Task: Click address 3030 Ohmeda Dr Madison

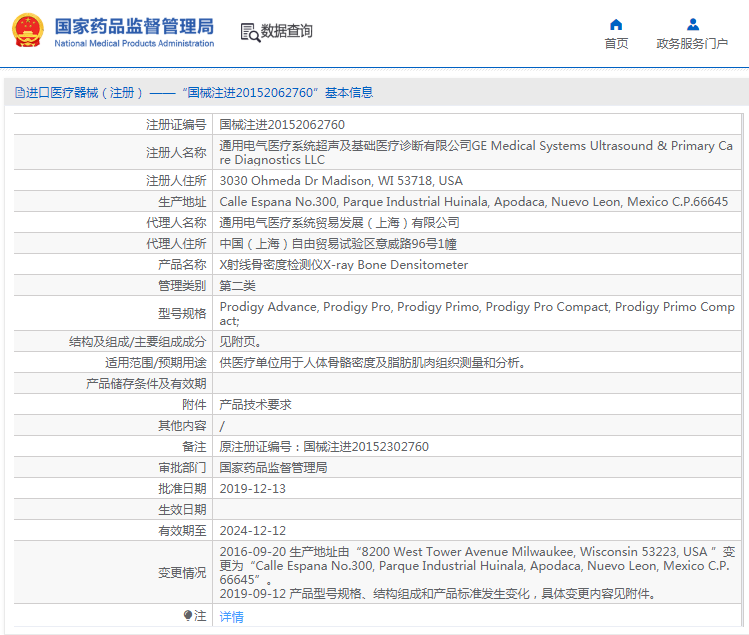Action: coord(341,181)
